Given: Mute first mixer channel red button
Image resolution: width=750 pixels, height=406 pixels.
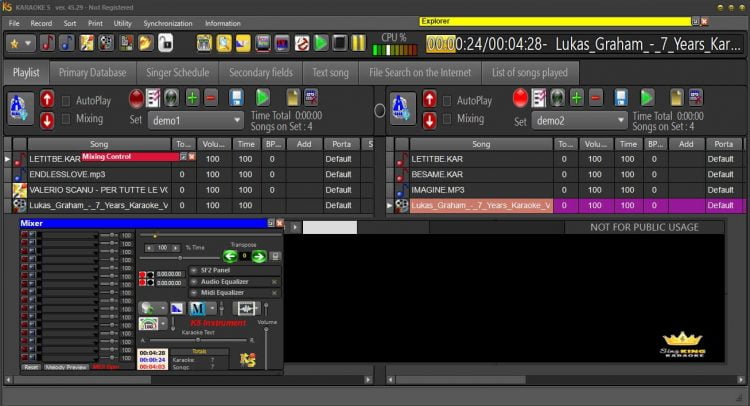Looking at the screenshot, I should pyautogui.click(x=24, y=235).
